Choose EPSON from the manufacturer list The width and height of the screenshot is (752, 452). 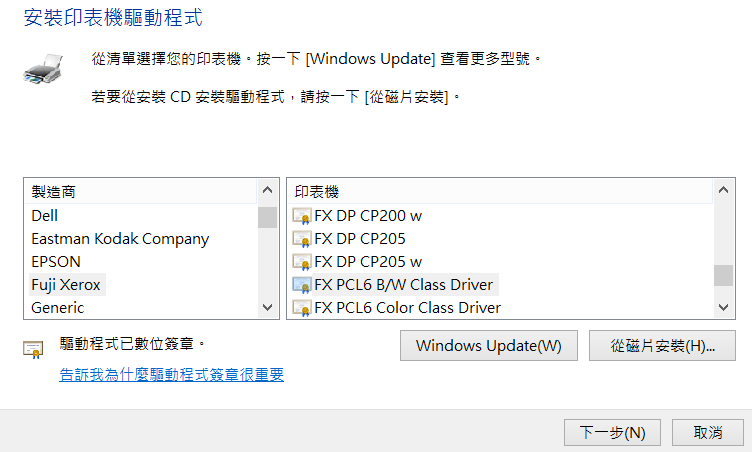[56, 262]
